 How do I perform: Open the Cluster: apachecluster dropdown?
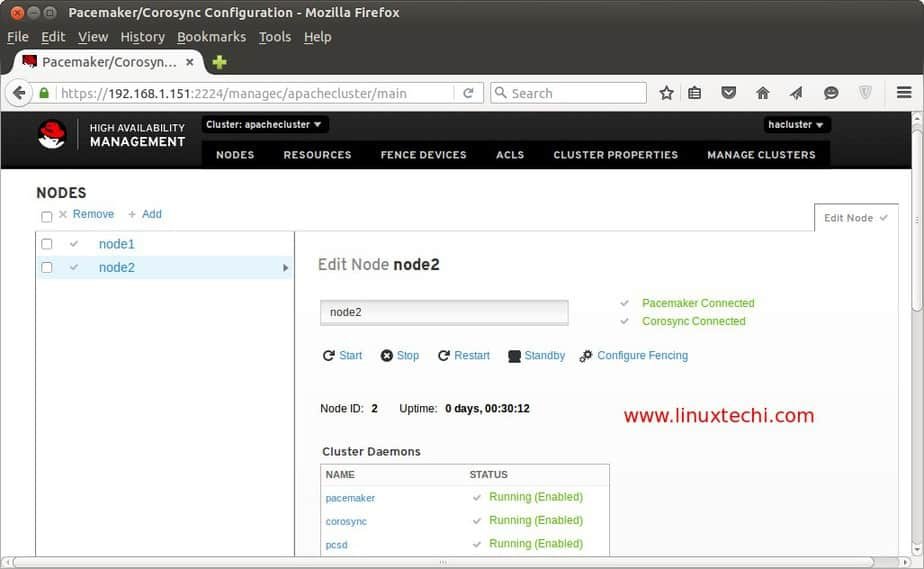[265, 125]
